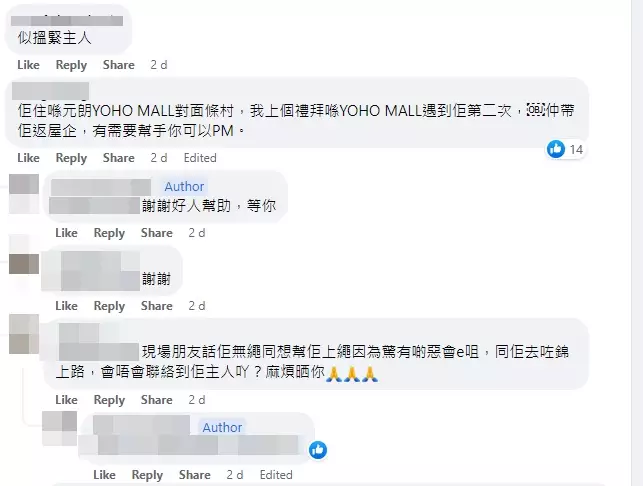
Task: Reply to the 似搵緊主人 comment
Action: [x=71, y=65]
